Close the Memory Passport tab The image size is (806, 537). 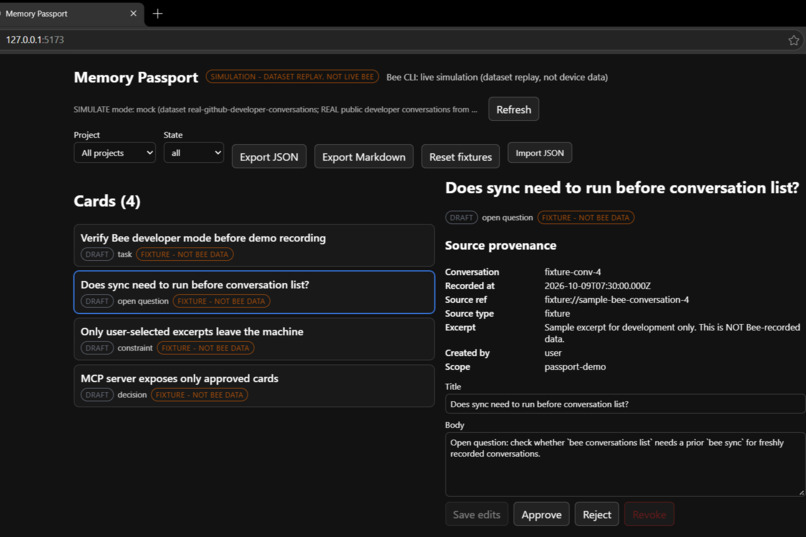(x=134, y=13)
